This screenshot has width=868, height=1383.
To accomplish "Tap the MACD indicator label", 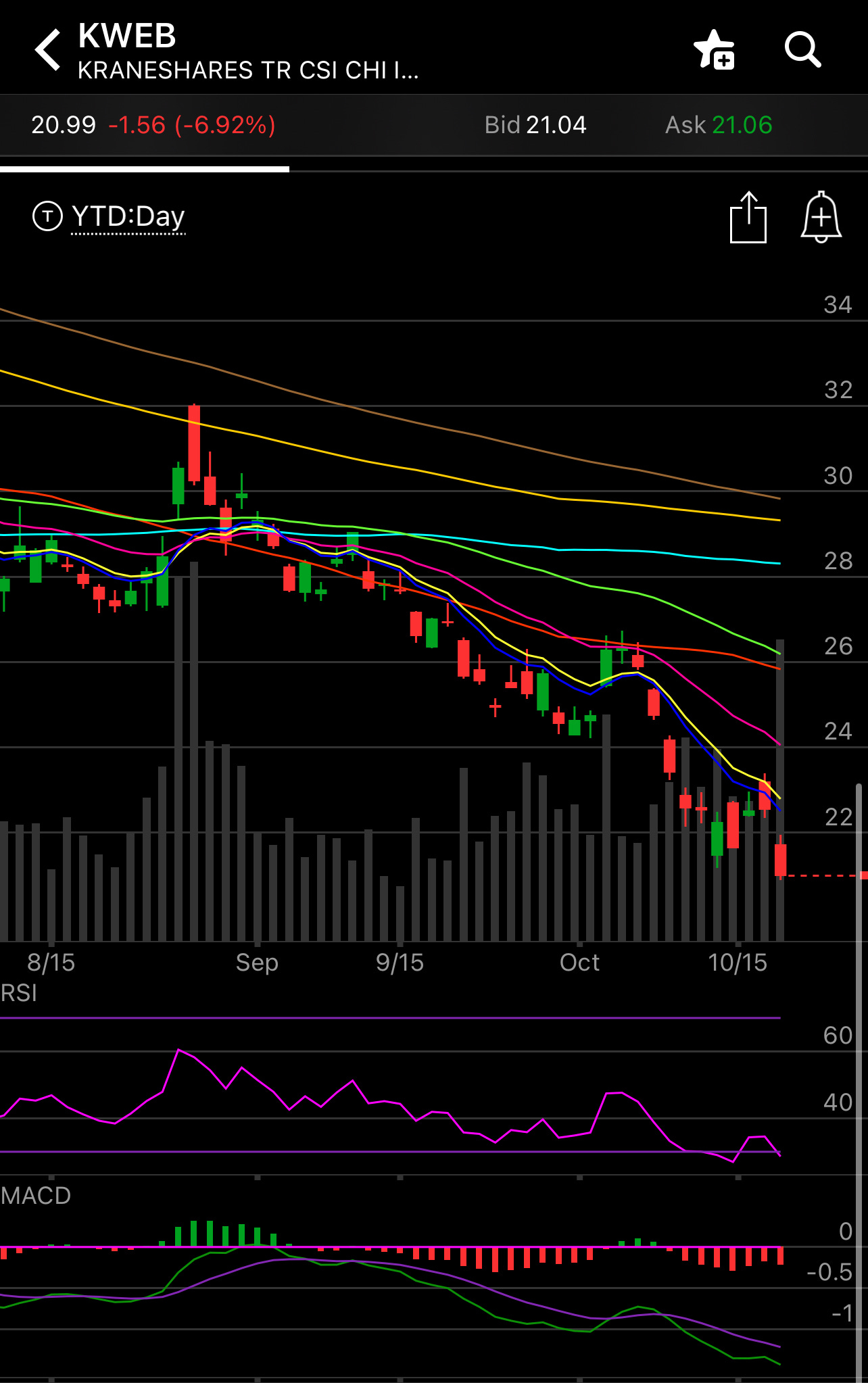I will pos(36,1196).
